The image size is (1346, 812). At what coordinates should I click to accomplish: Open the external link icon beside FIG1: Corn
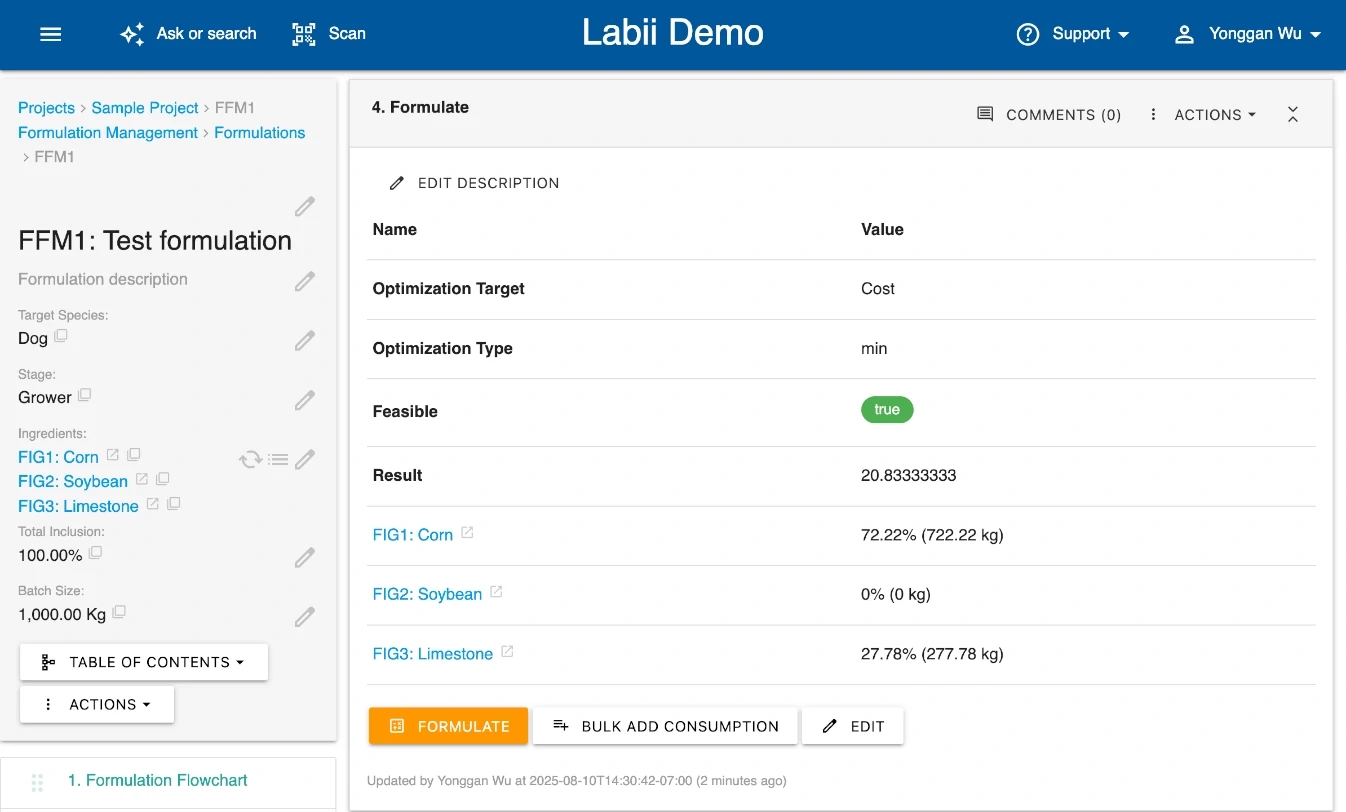(x=111, y=455)
